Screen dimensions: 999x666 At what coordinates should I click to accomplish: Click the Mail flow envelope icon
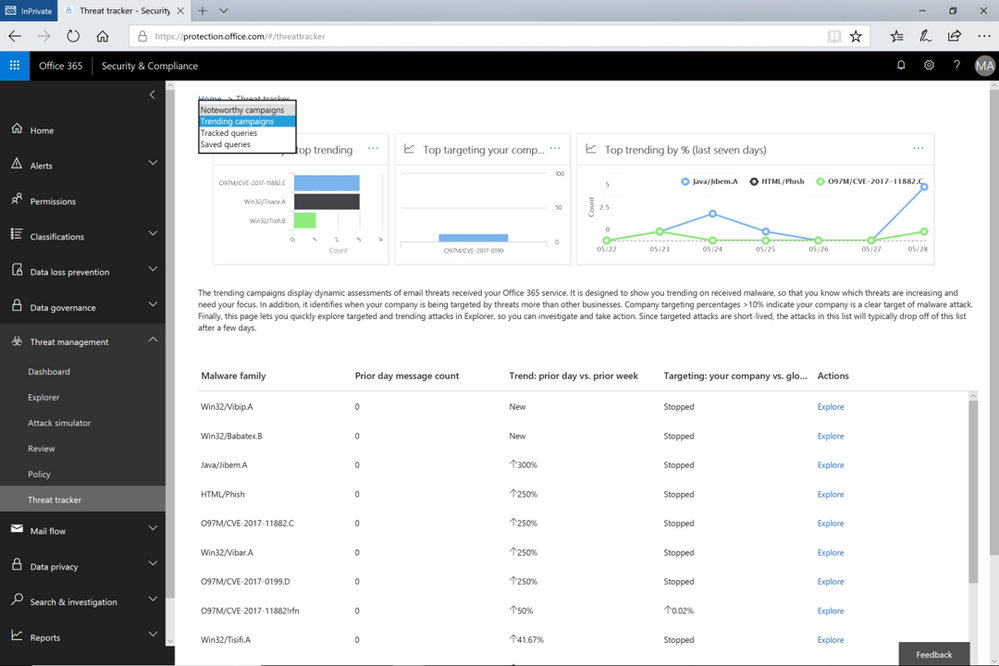(17, 528)
